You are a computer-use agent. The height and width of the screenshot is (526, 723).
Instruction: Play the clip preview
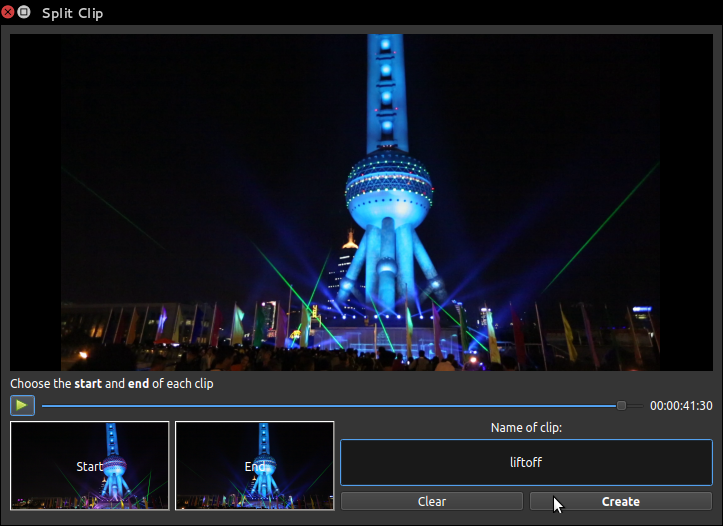22,406
